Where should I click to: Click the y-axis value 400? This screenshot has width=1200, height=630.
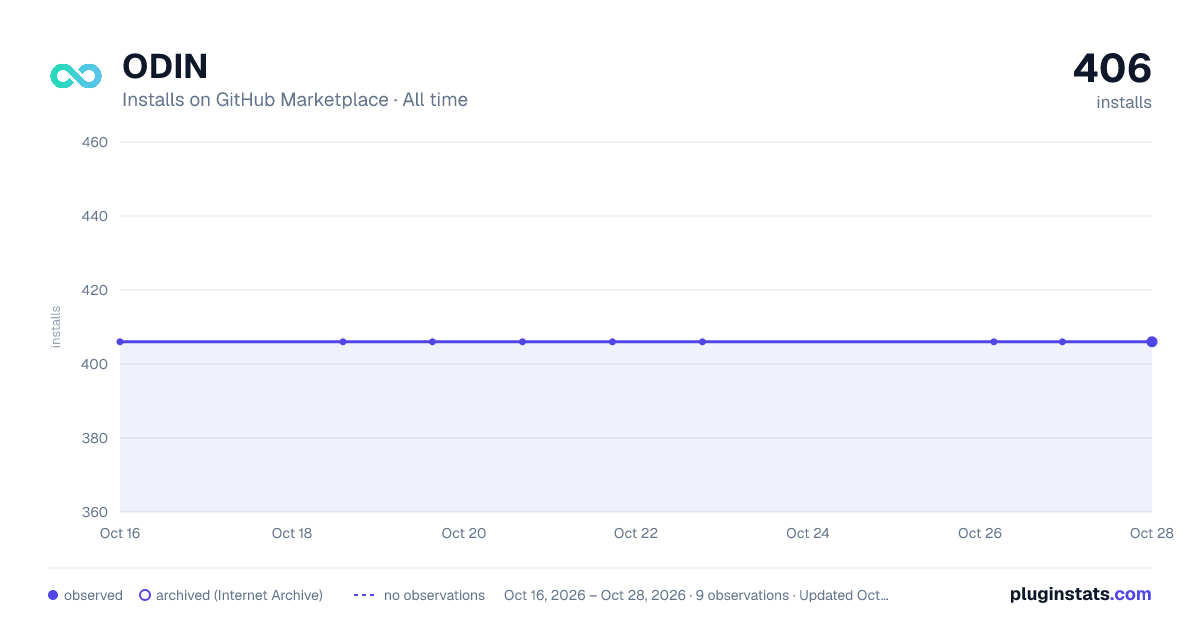[x=94, y=364]
